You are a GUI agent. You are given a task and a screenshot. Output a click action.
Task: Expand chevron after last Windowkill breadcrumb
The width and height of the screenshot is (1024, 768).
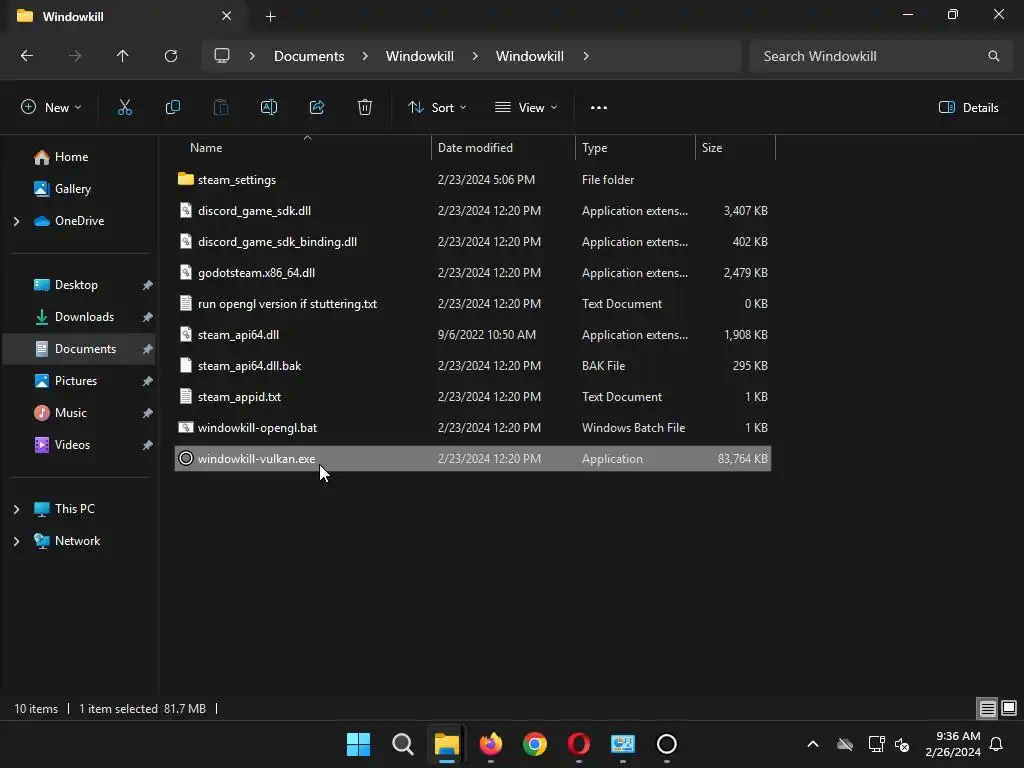(x=586, y=56)
